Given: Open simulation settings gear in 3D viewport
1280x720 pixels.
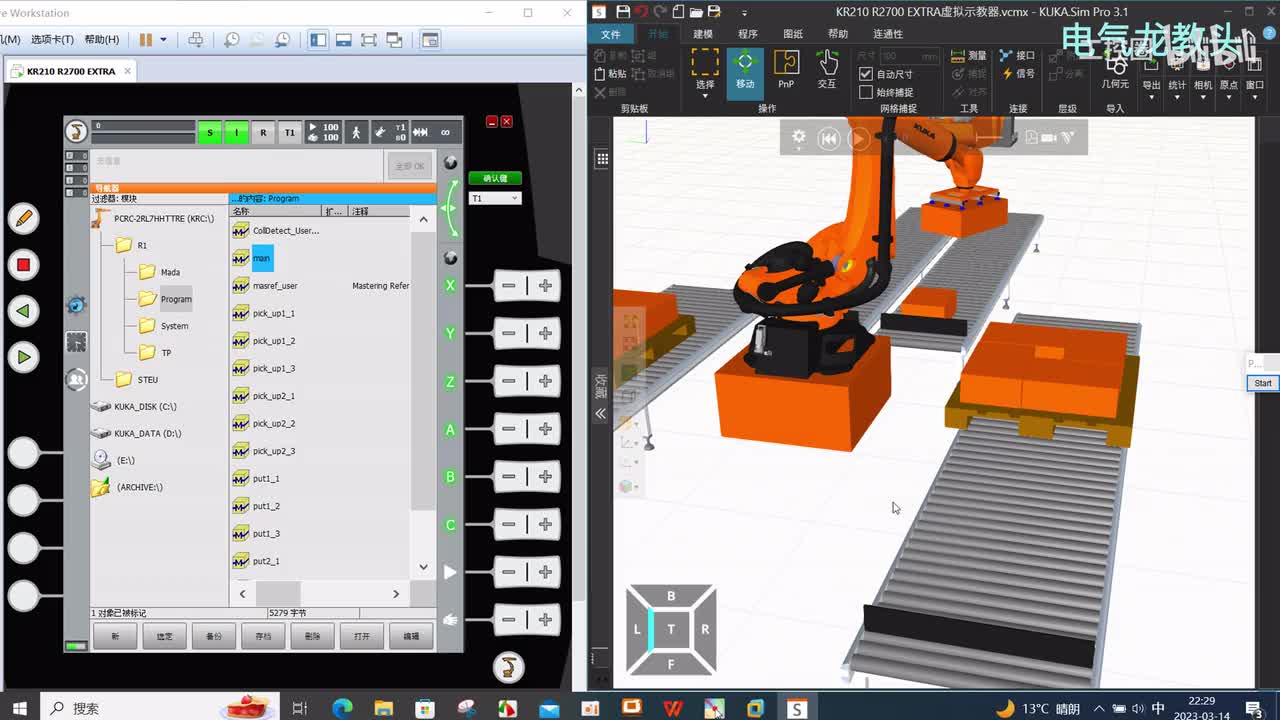Looking at the screenshot, I should click(x=798, y=138).
